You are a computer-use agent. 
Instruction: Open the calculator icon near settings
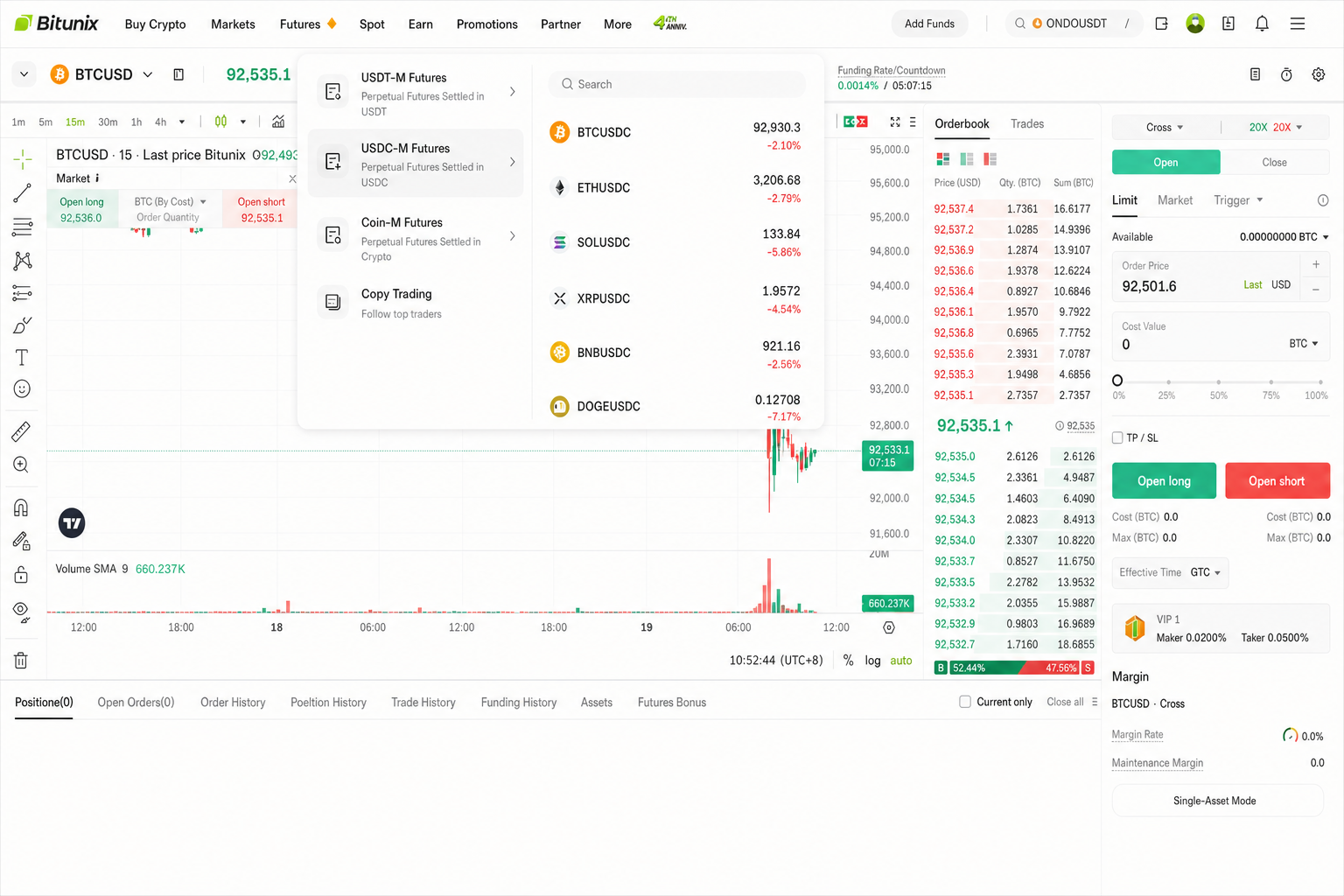[1255, 74]
